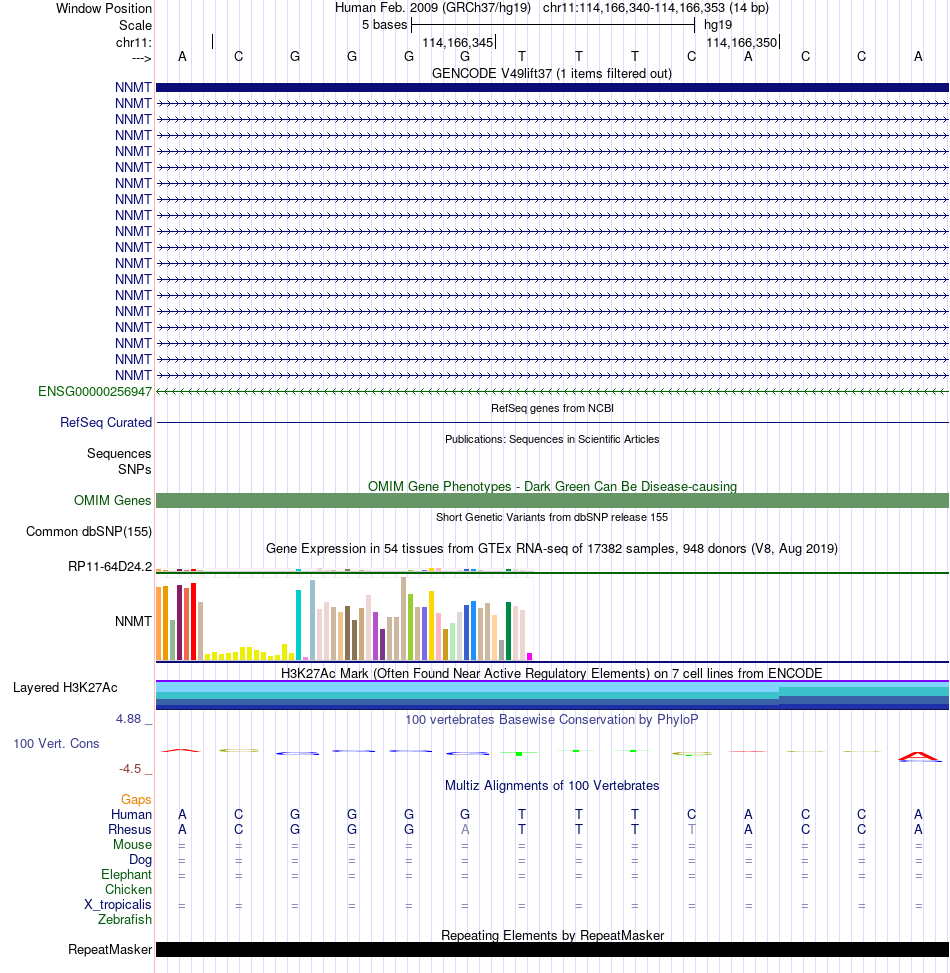Click the Human alignment row label

click(132, 814)
